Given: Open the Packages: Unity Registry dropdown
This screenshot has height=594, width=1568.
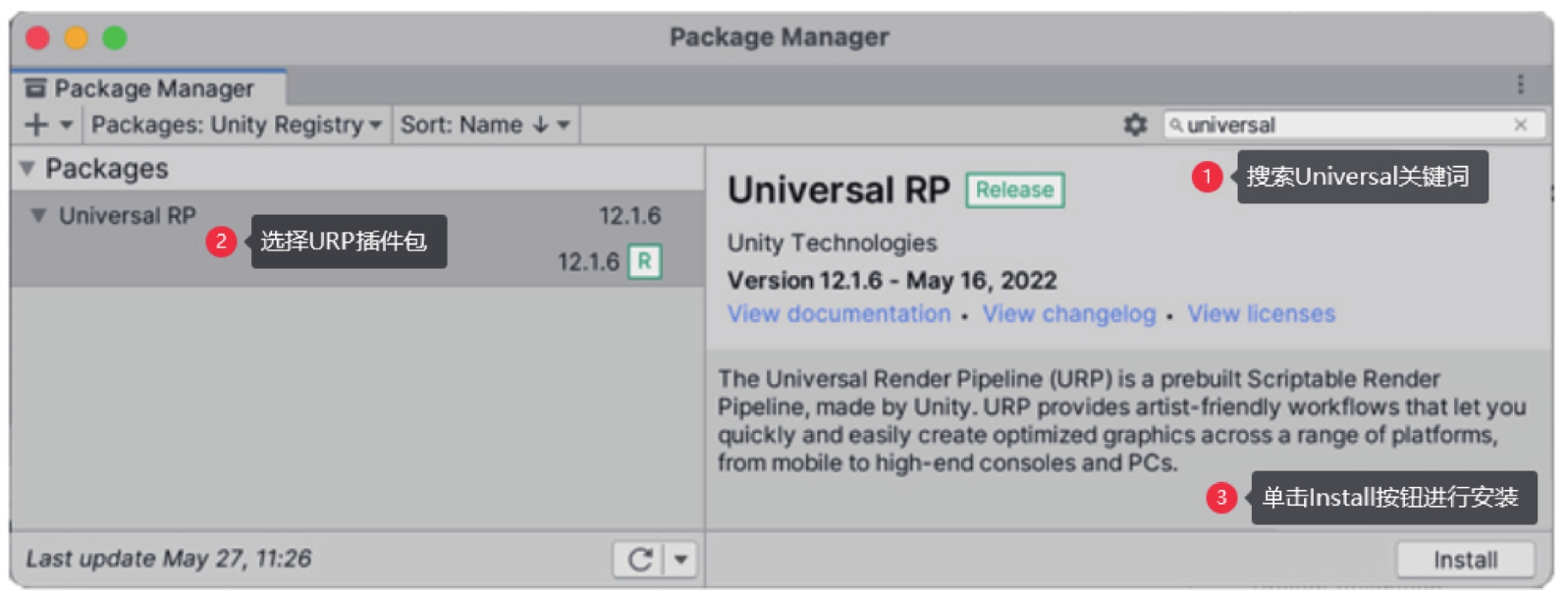Looking at the screenshot, I should [x=236, y=125].
